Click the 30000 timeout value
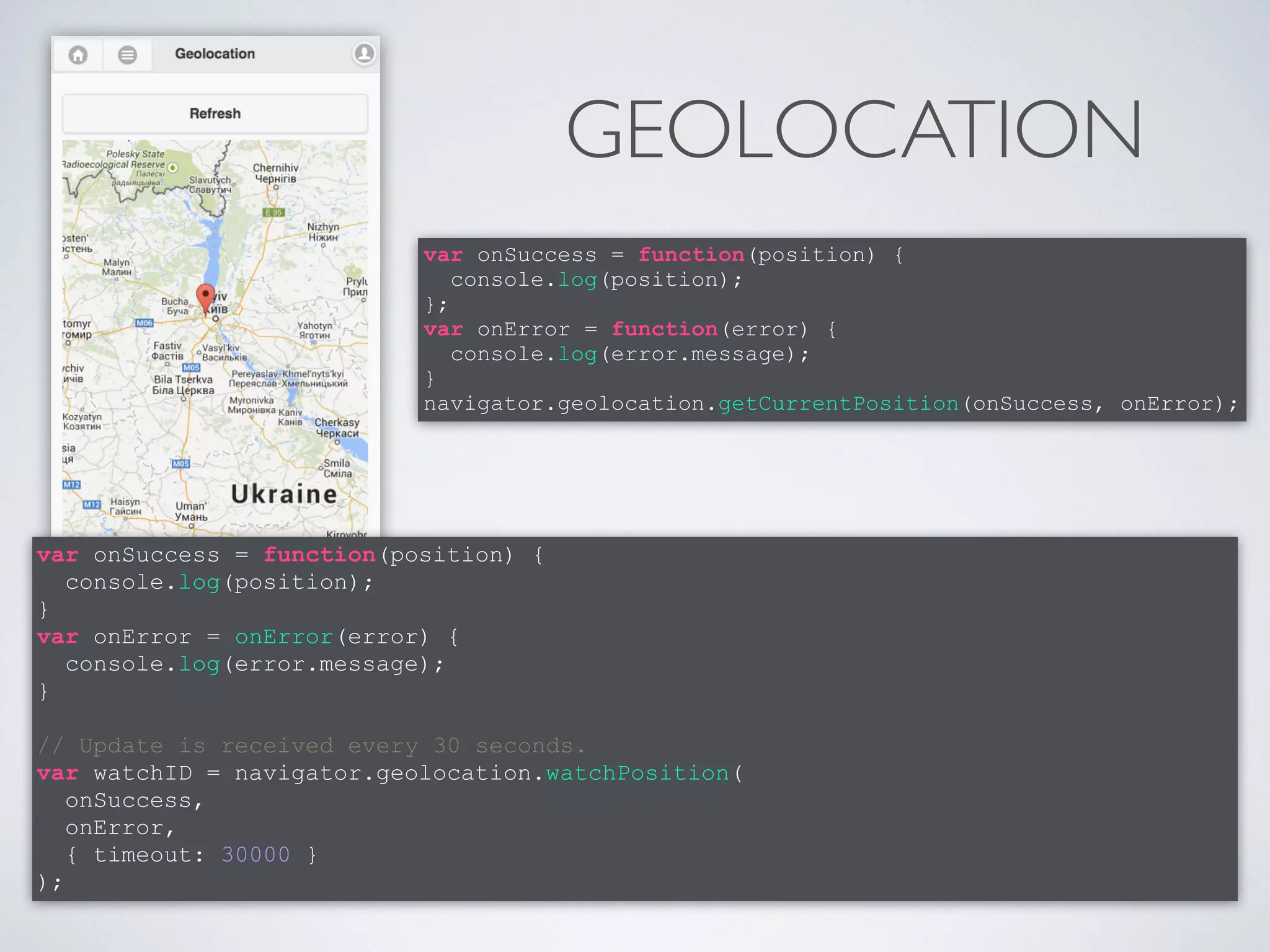The width and height of the screenshot is (1270, 952). [255, 855]
